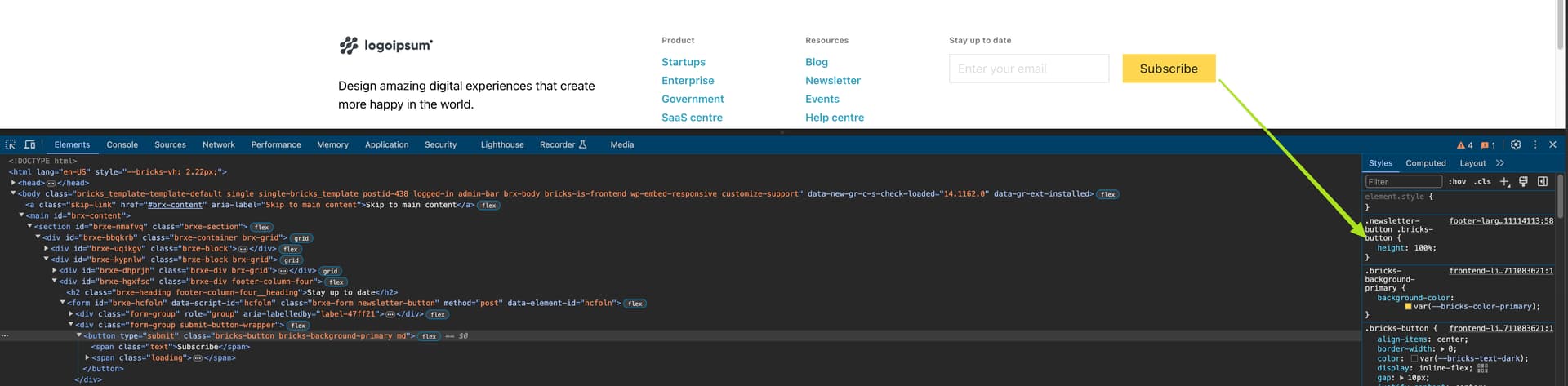Select the span text Subscribe node

(x=171, y=347)
